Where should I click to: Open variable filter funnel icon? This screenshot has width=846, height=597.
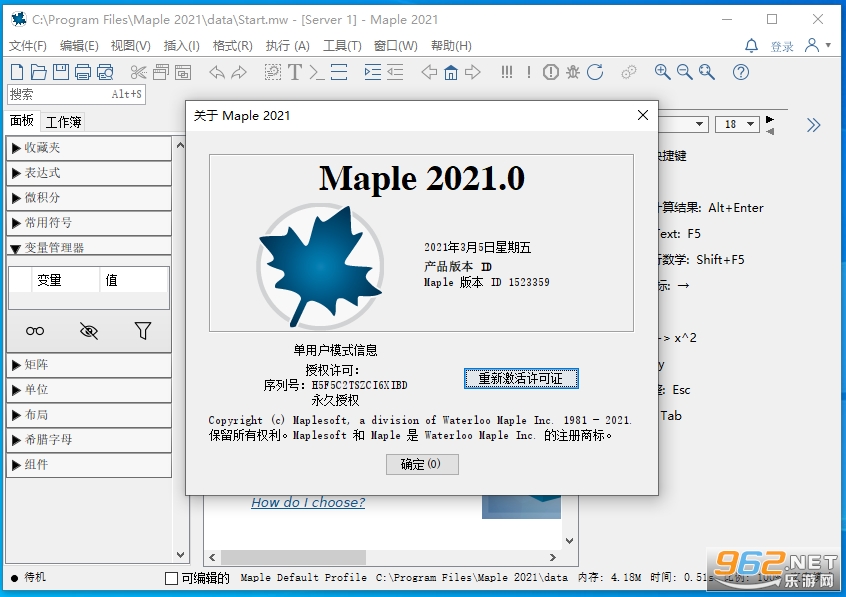tap(143, 331)
